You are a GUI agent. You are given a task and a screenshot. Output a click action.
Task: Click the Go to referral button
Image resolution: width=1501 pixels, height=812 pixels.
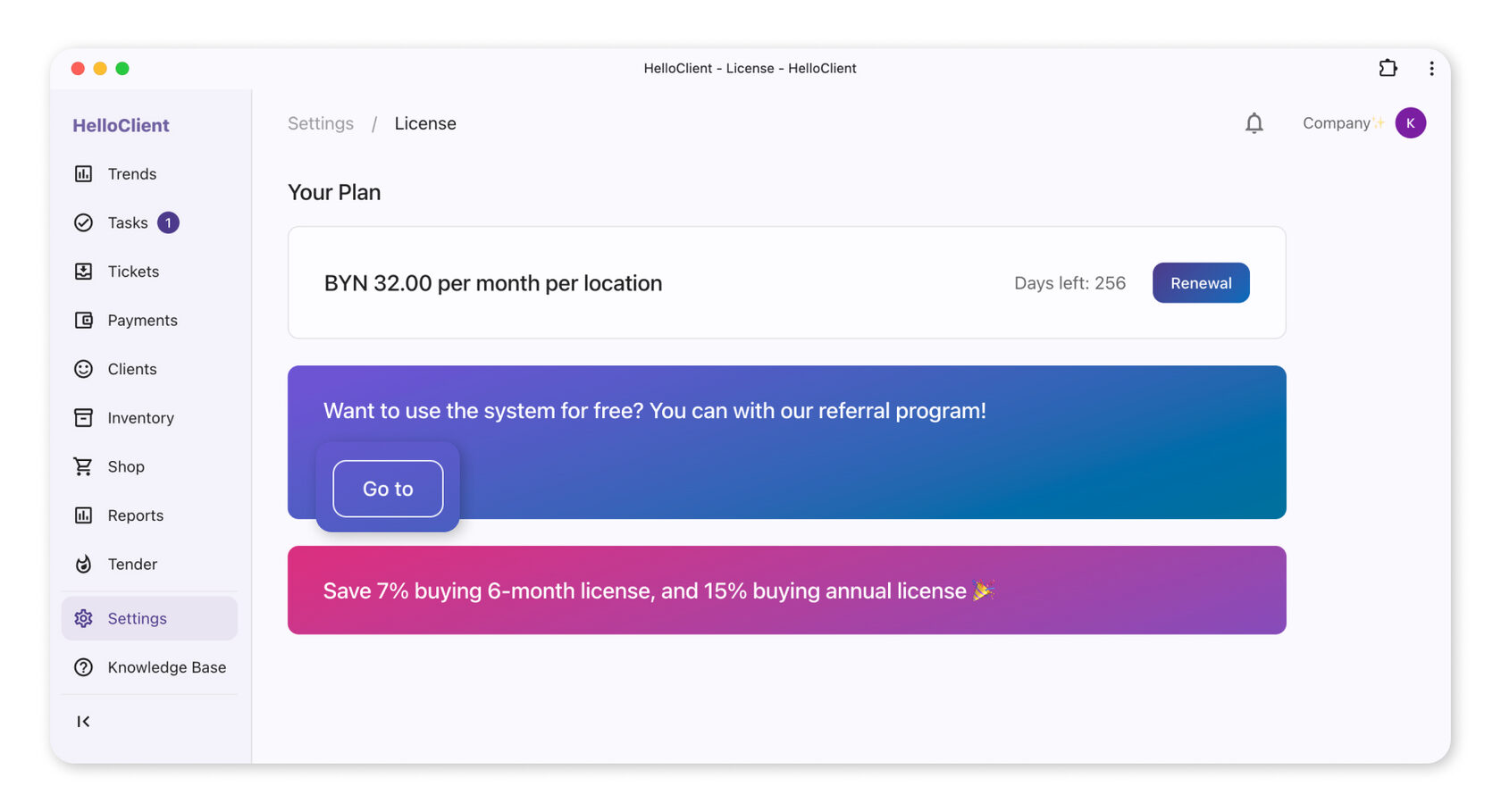388,489
